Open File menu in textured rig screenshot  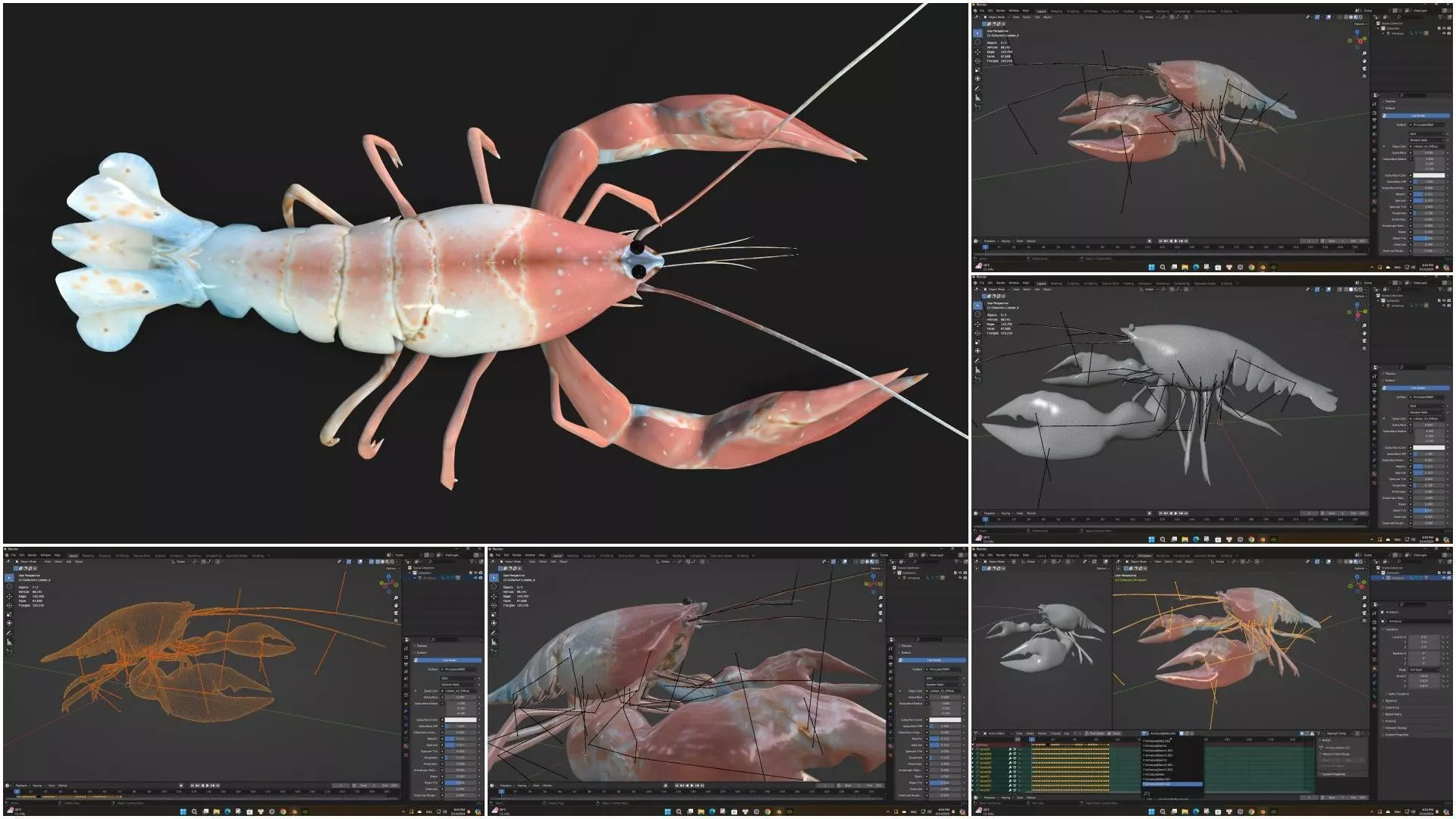click(982, 11)
